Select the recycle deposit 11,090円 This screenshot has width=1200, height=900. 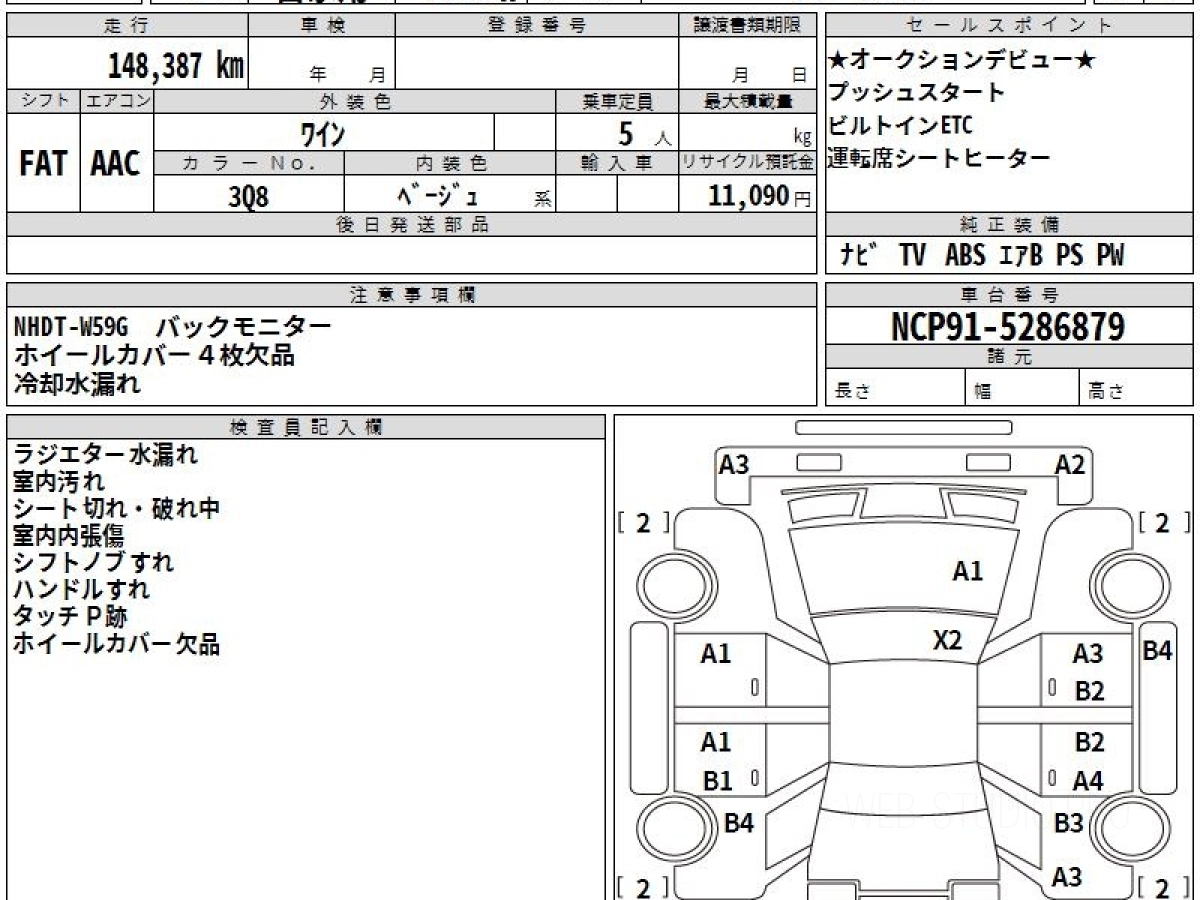click(760, 196)
